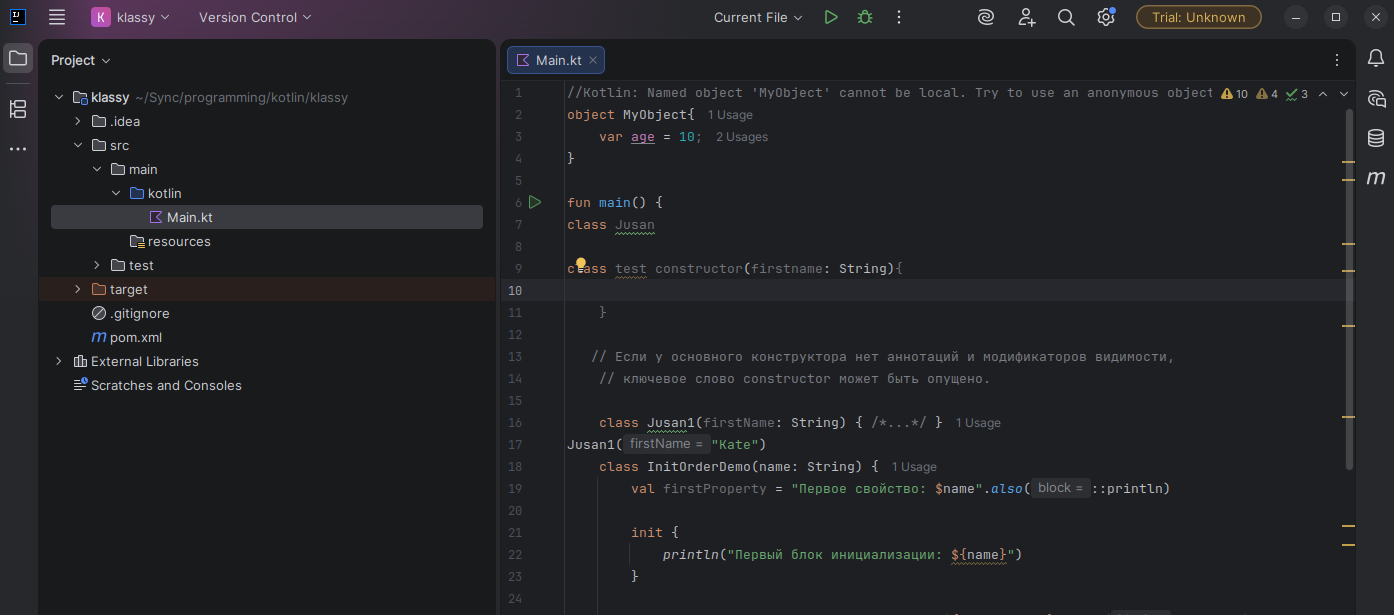Select the pom.xml file
Screen dimensions: 1394x615
coord(126,337)
